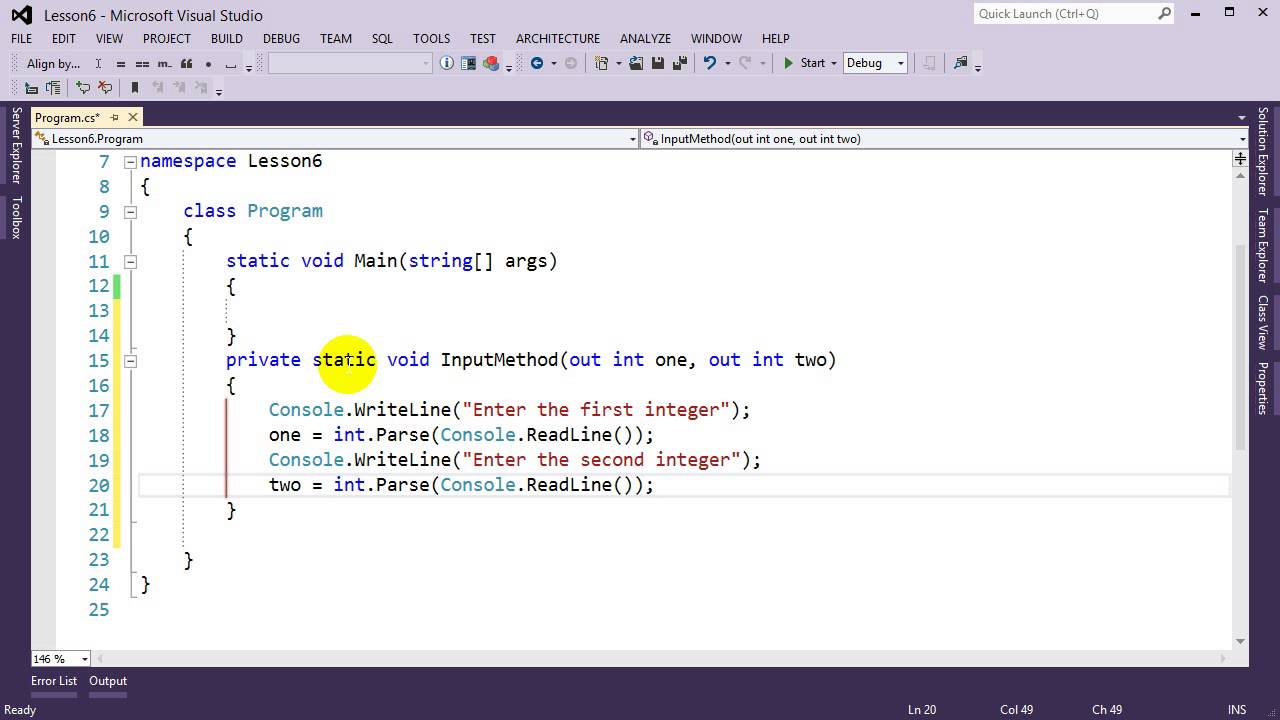Open the Undo history dropdown arrow

point(727,63)
